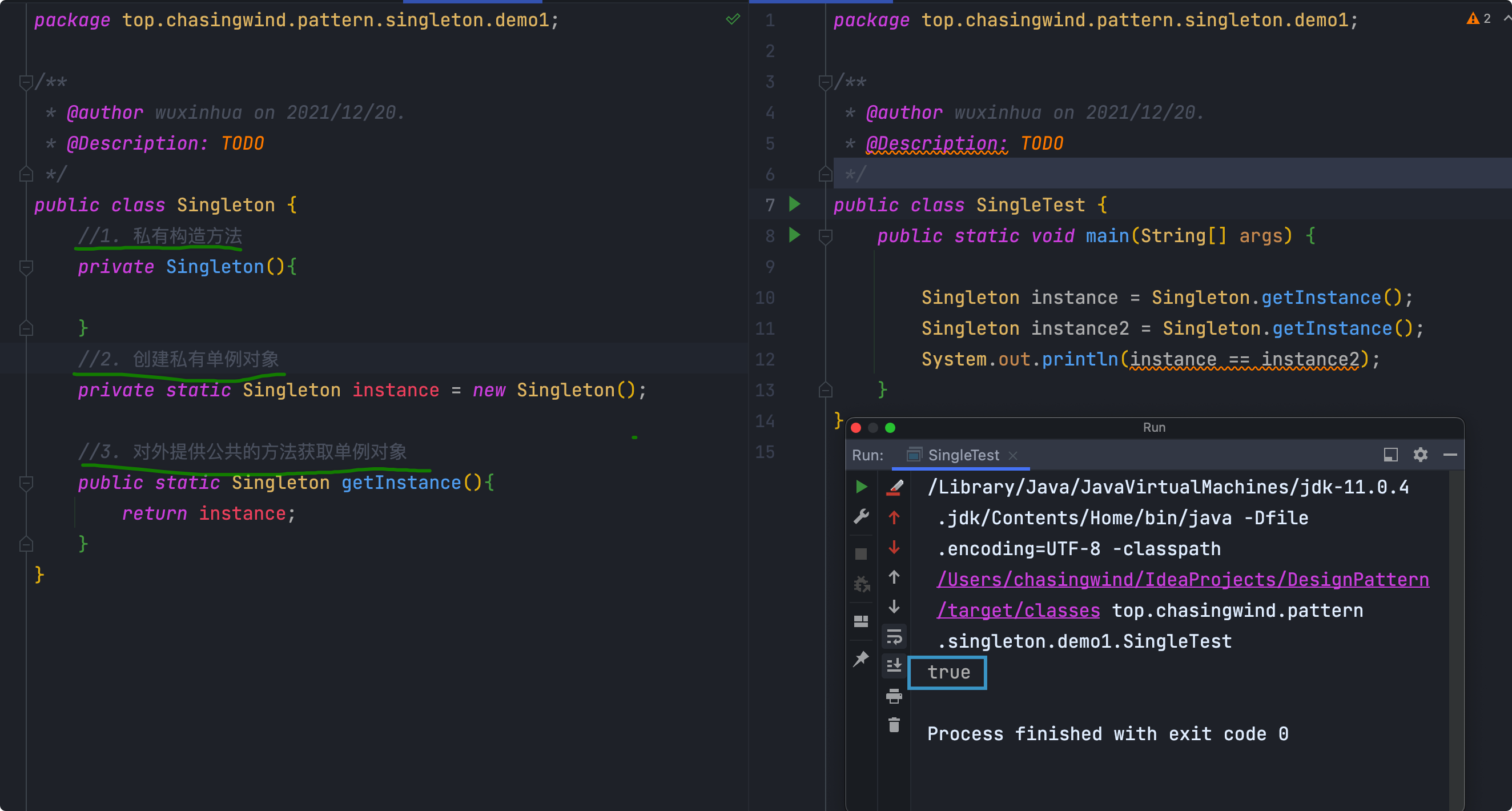
Task: Click the restore layout icon
Action: pos(861,621)
